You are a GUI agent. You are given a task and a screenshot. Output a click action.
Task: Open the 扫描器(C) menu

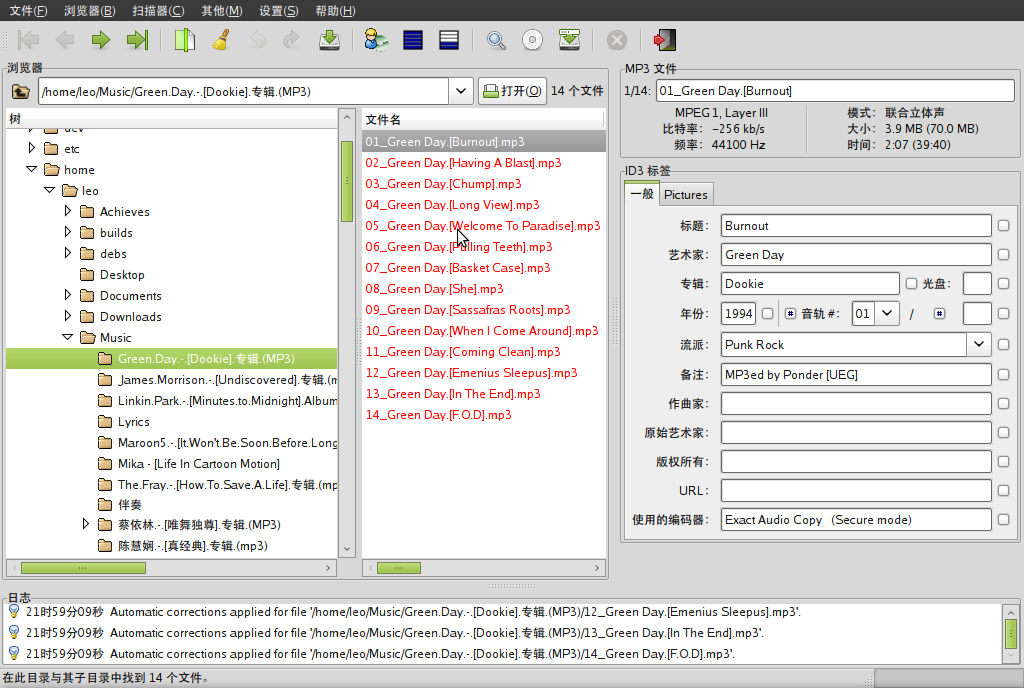[x=158, y=10]
